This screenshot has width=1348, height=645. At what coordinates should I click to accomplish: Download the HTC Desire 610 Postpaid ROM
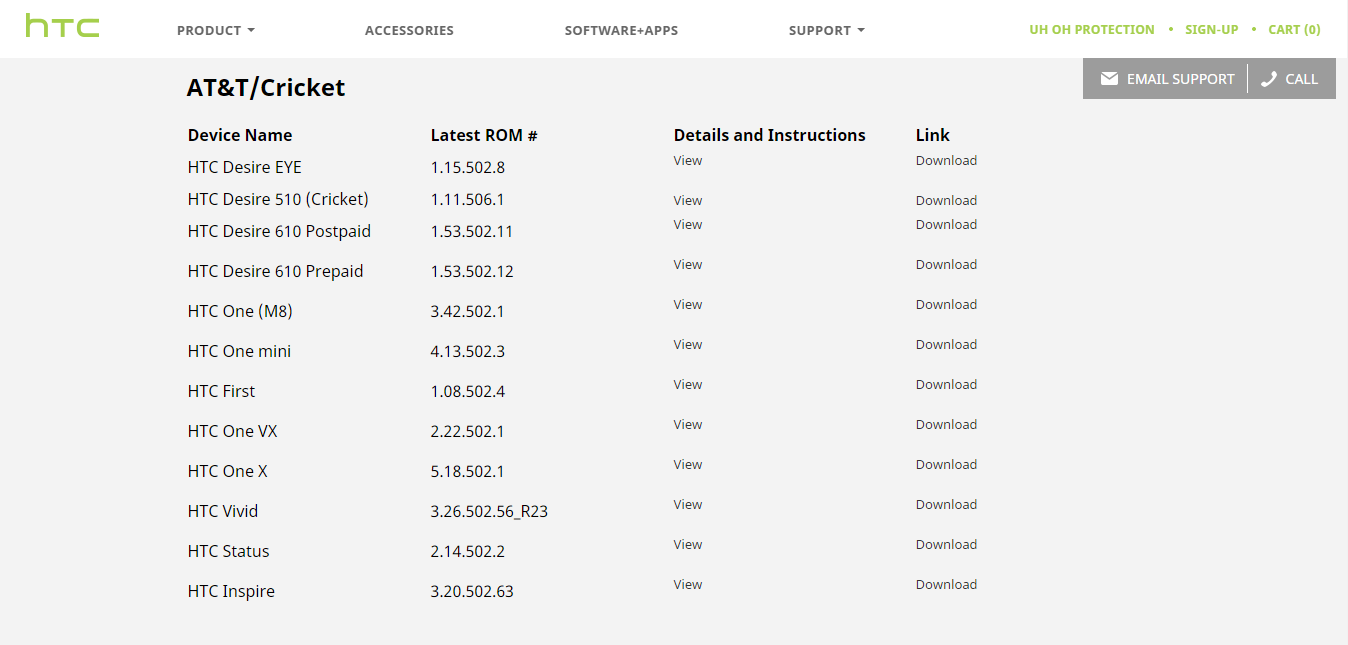coord(946,224)
